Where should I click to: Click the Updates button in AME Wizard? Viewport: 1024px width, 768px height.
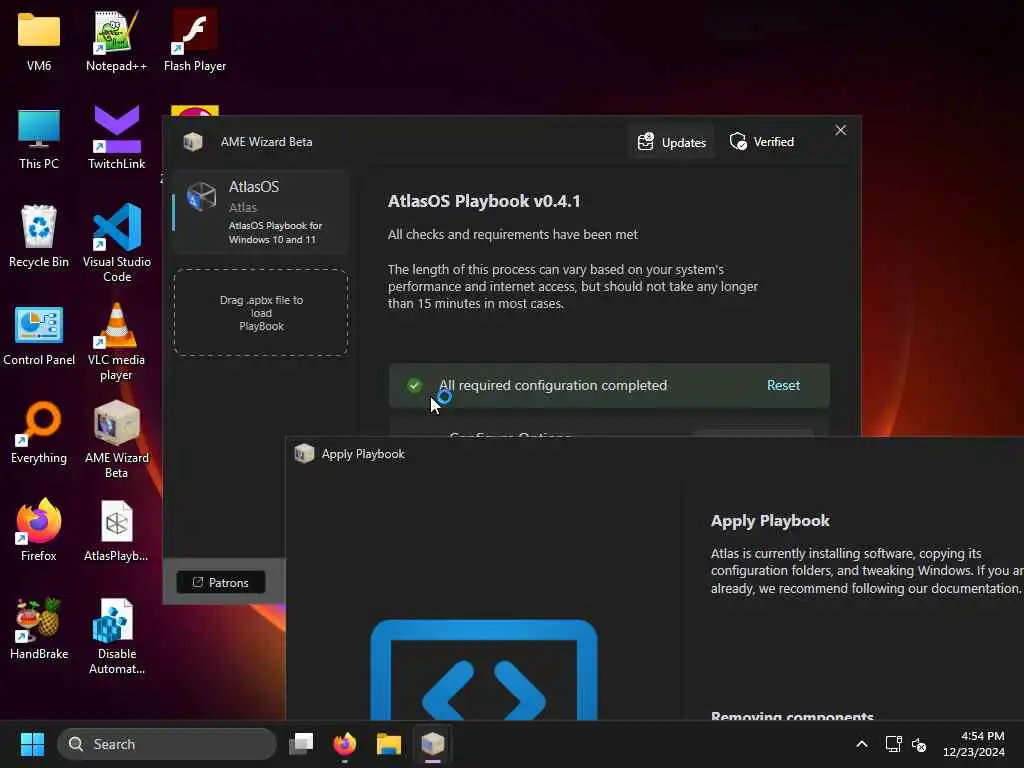click(x=672, y=142)
